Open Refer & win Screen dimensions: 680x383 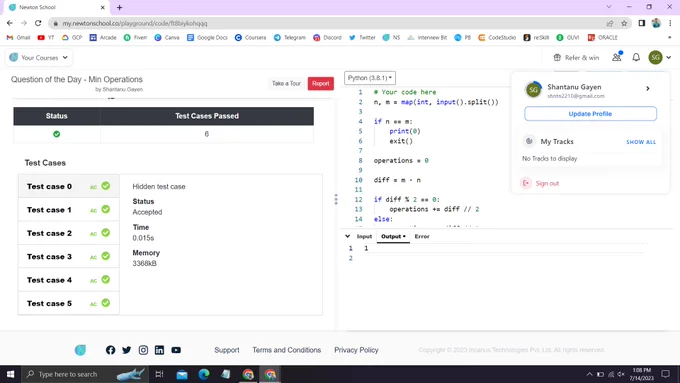[x=576, y=57]
